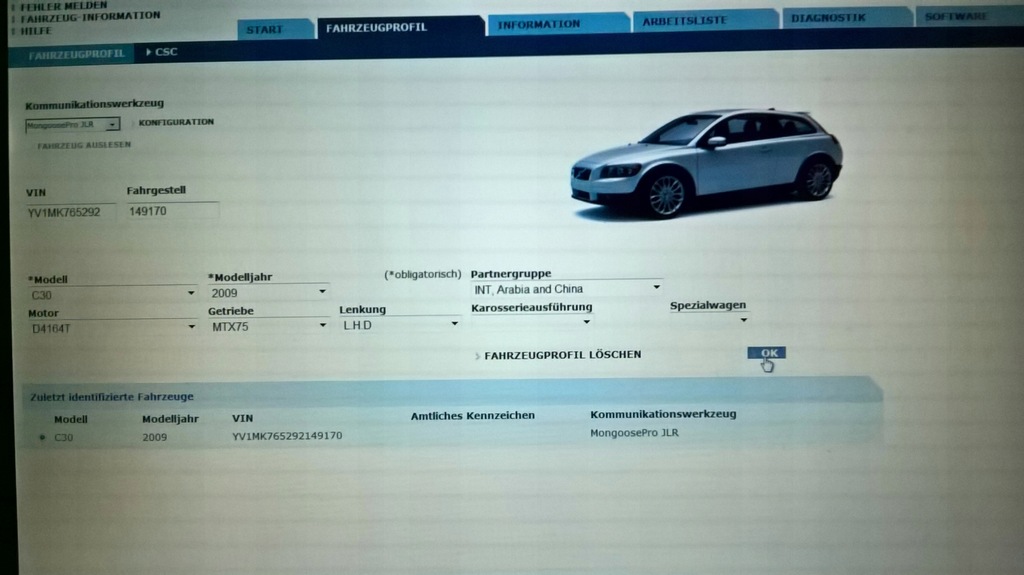Expand the Karosserieausführung dropdown
Viewport: 1024px width, 575px height.
[532, 321]
